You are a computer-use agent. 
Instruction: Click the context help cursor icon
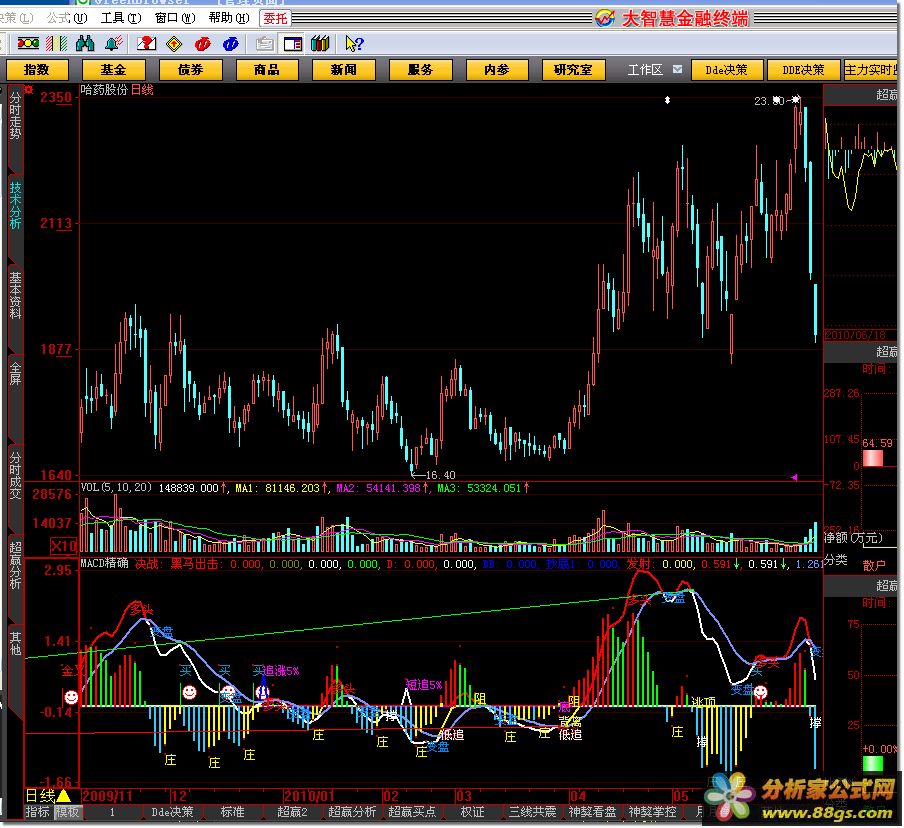[354, 44]
